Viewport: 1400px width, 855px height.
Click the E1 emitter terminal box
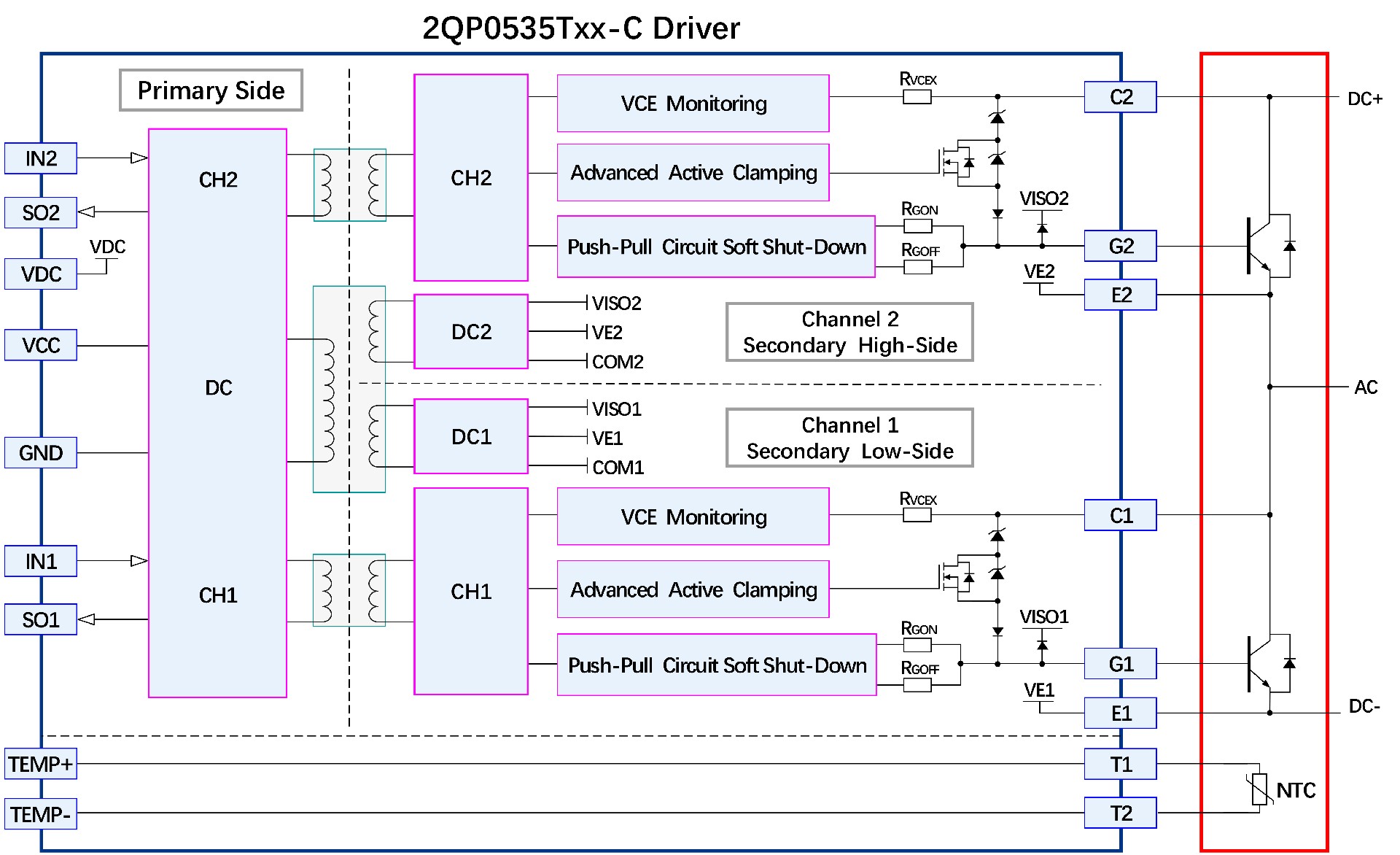1120,713
